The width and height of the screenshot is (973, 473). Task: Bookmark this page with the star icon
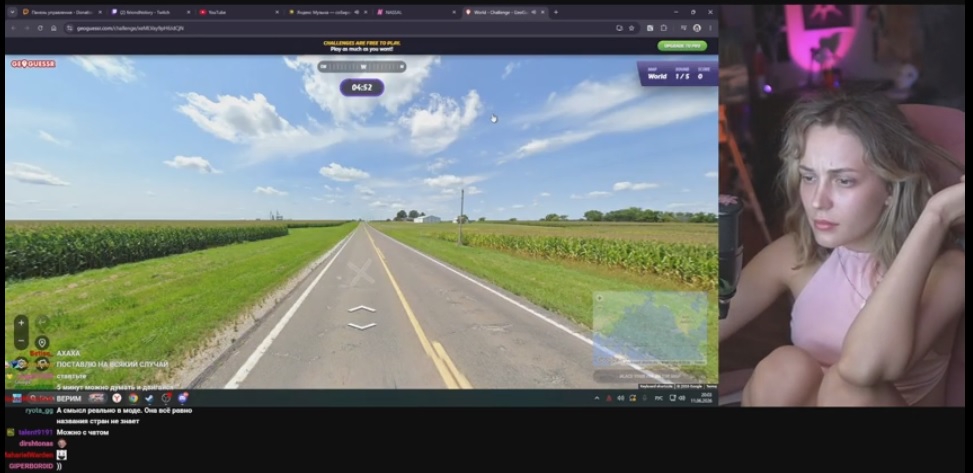tap(632, 28)
